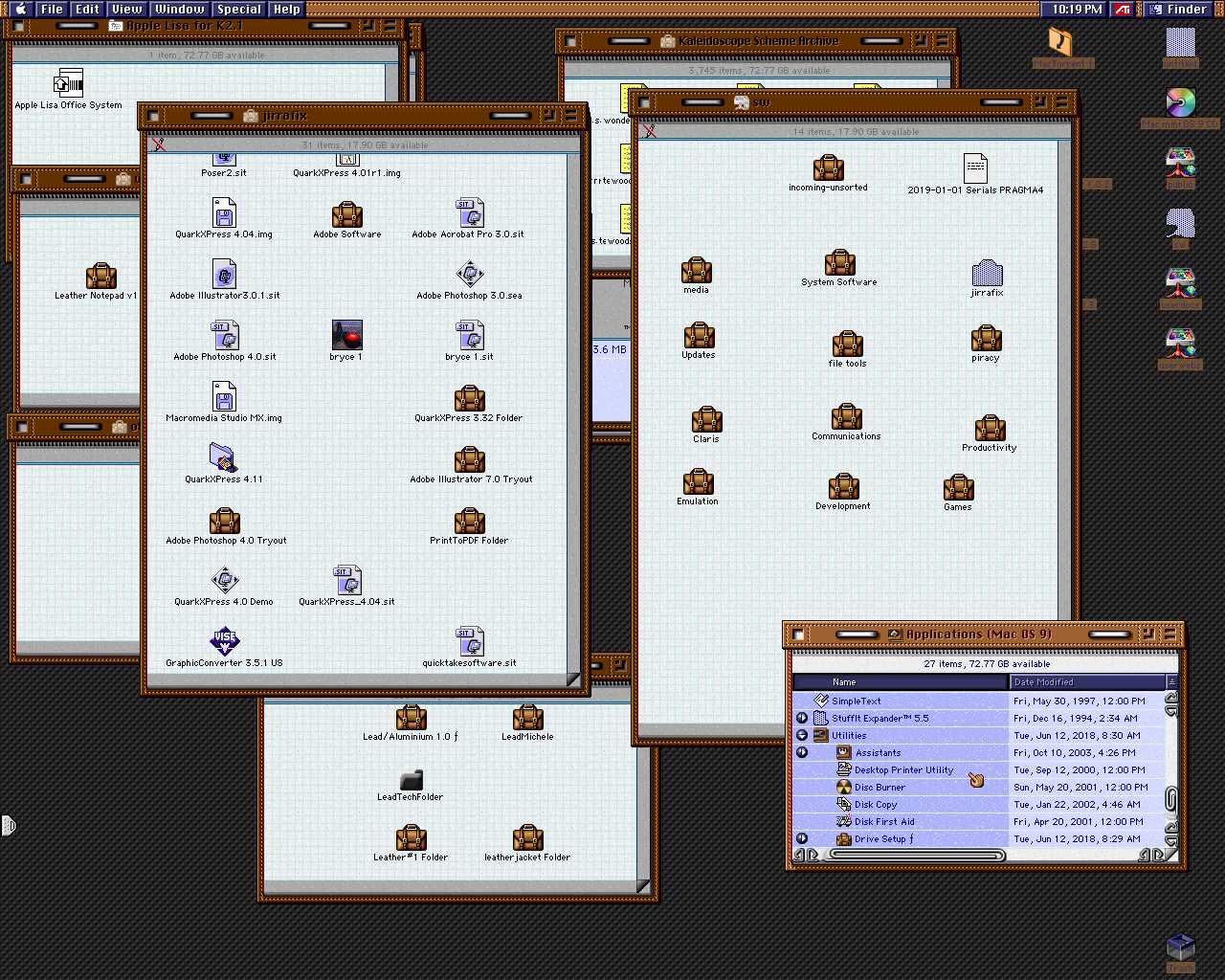This screenshot has width=1225, height=980.
Task: Click the 2019-01-01 Serials PRAGMA4 document icon
Action: point(975,168)
